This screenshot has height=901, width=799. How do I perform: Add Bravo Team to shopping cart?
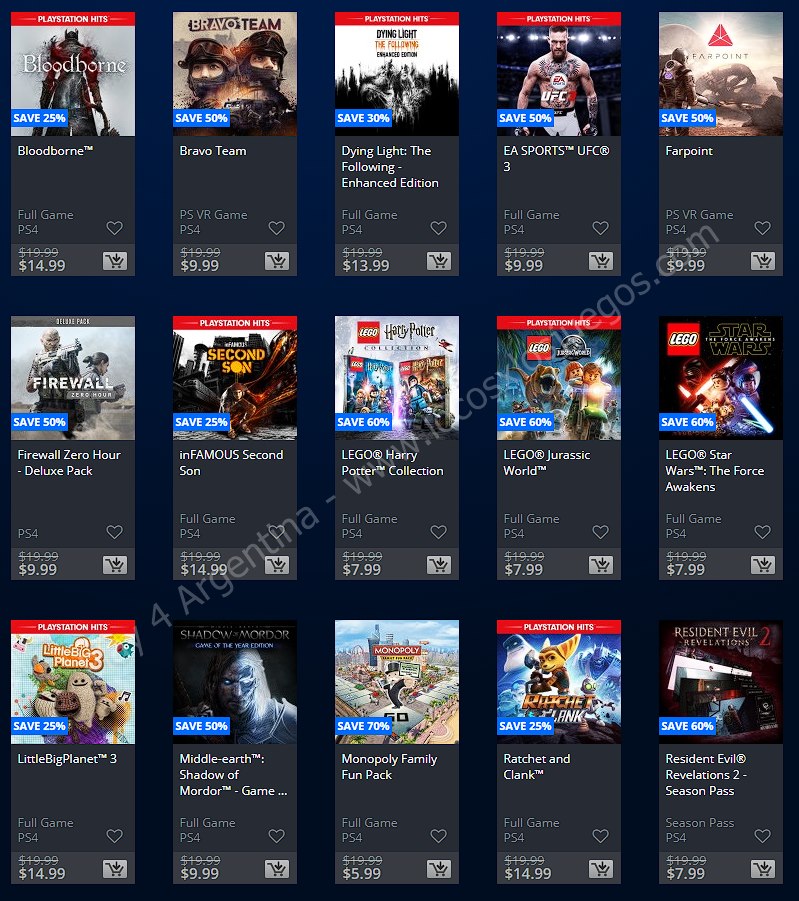click(x=277, y=261)
